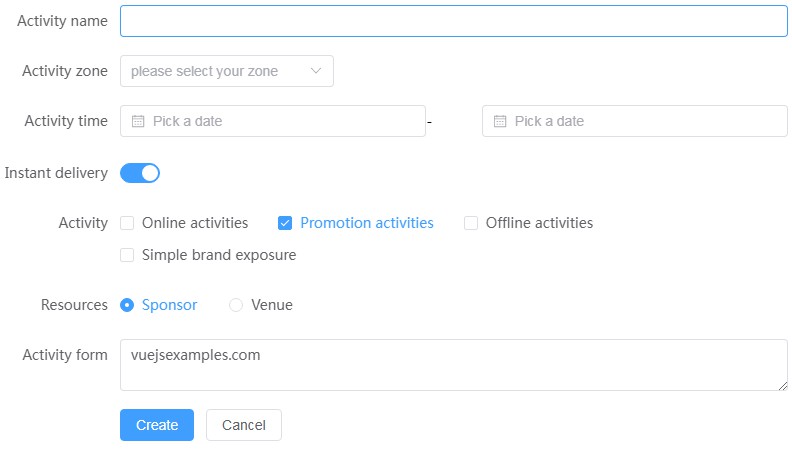Turn off the Instant delivery switch
The width and height of the screenshot is (792, 452).
point(140,173)
